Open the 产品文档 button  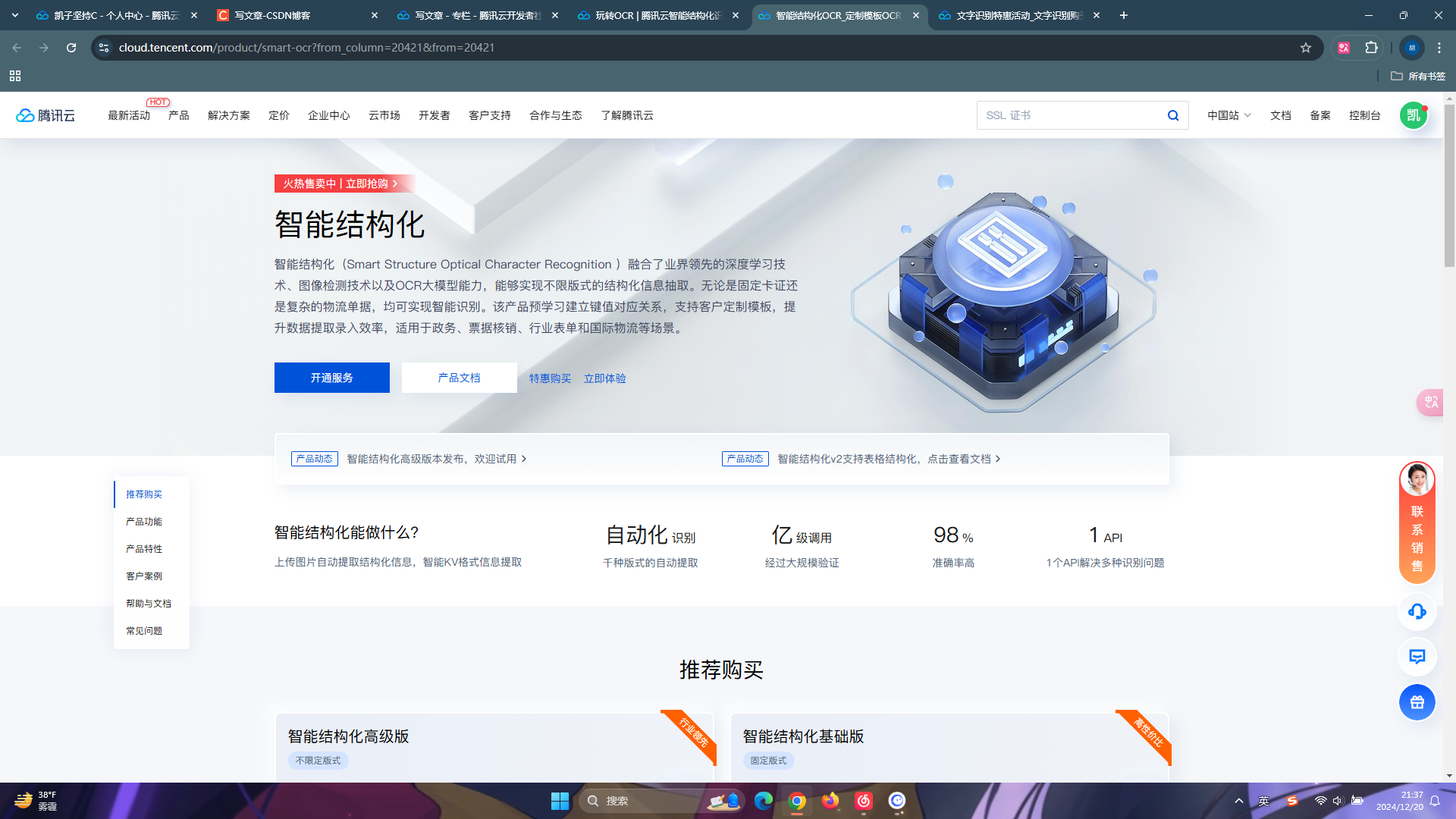(x=460, y=378)
